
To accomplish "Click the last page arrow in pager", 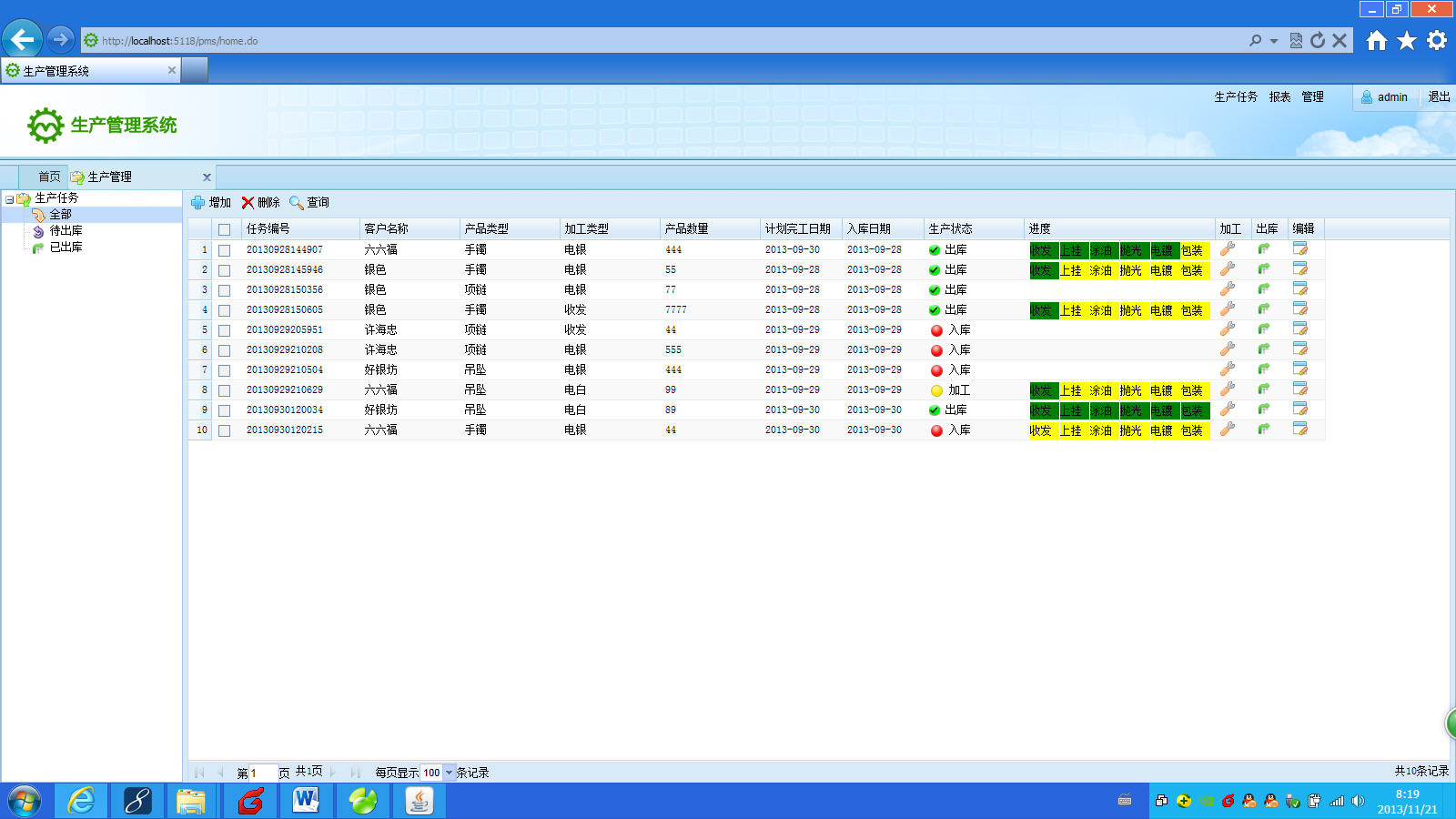I will 356,773.
